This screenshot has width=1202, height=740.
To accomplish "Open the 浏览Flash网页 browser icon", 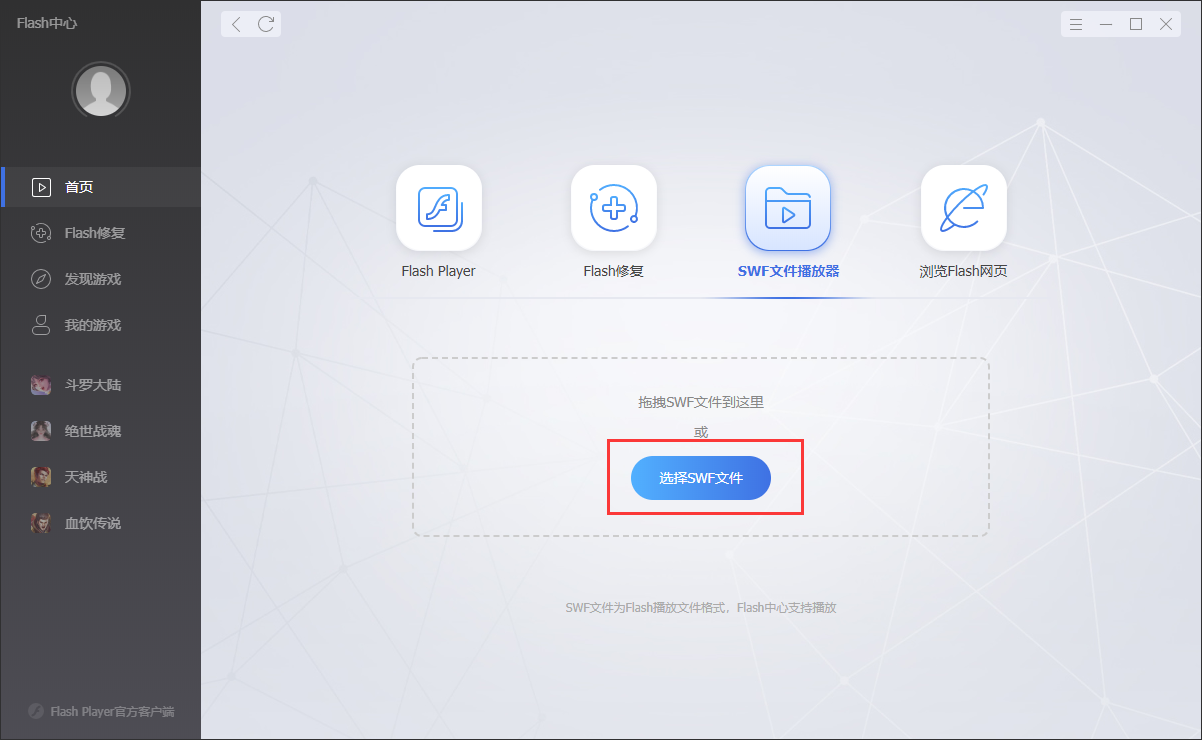I will pyautogui.click(x=963, y=208).
